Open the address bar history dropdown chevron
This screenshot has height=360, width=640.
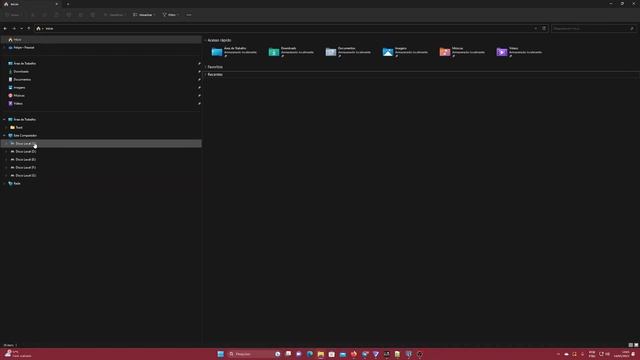tap(536, 29)
